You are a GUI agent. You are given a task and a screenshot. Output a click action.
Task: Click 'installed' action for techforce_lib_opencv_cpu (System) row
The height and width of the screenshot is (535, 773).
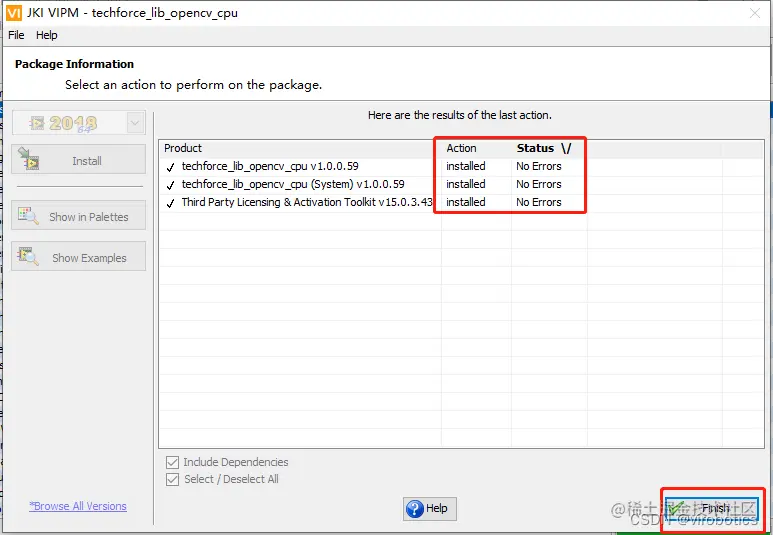[466, 184]
